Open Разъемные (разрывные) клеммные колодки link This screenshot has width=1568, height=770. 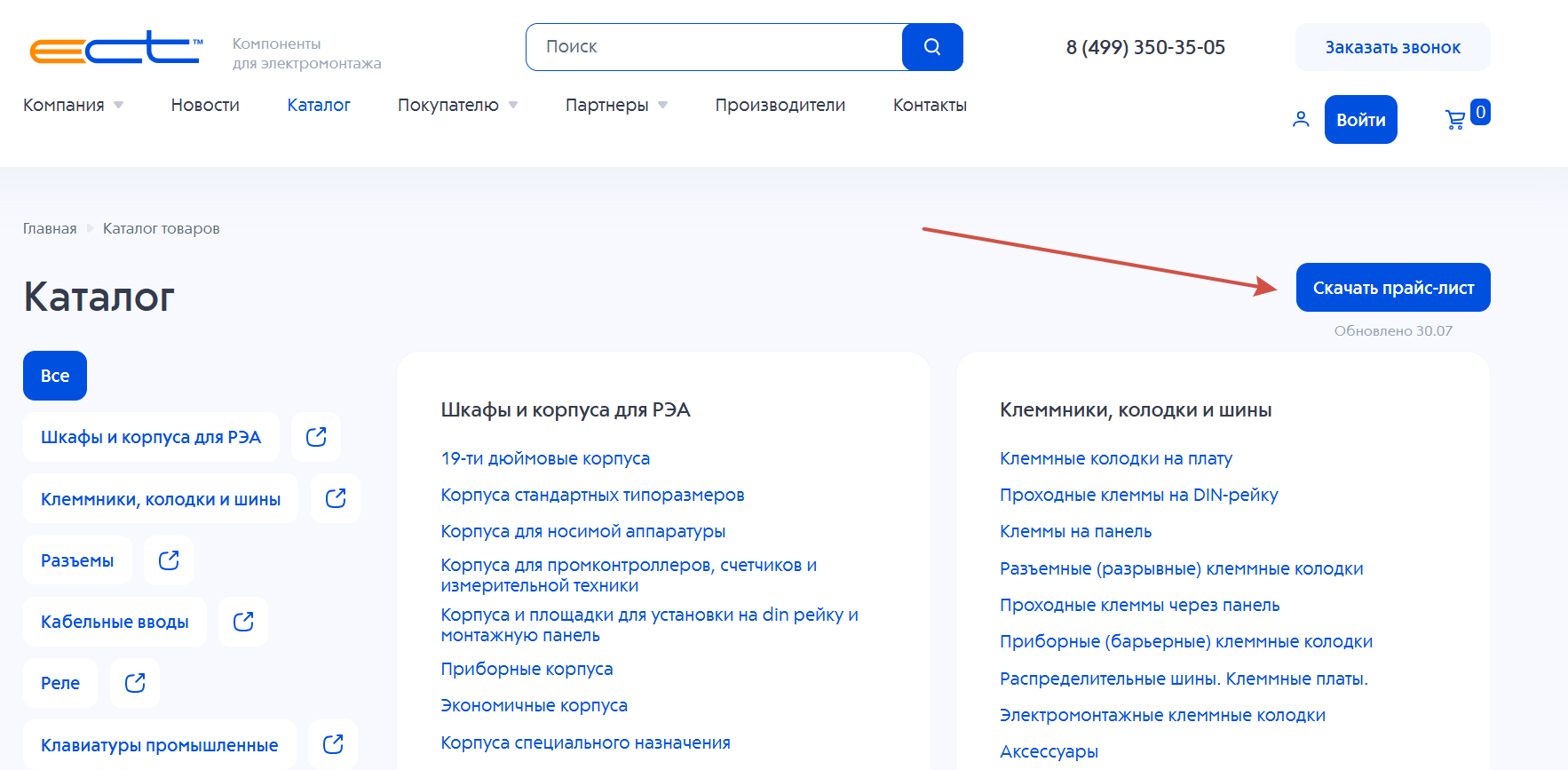click(x=1182, y=568)
